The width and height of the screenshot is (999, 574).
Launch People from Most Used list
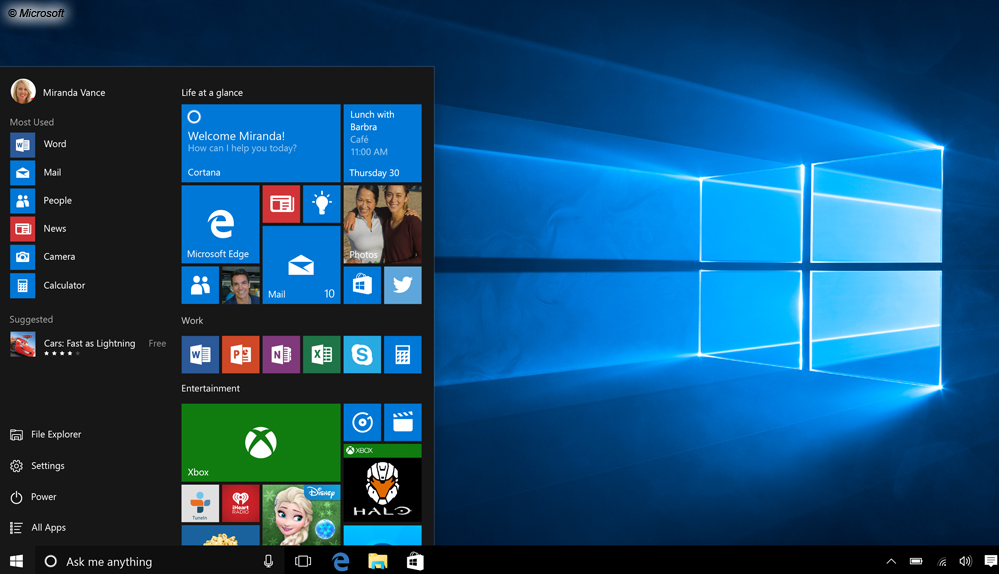41,200
